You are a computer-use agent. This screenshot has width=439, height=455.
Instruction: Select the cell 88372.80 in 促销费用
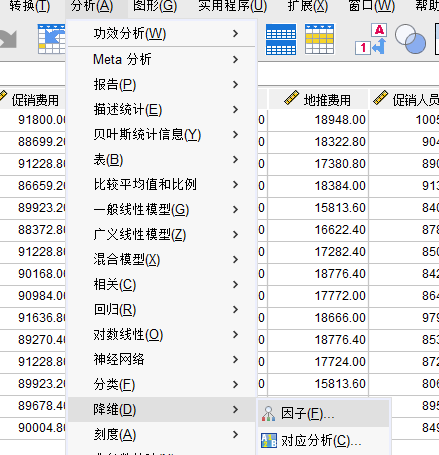pos(33,230)
